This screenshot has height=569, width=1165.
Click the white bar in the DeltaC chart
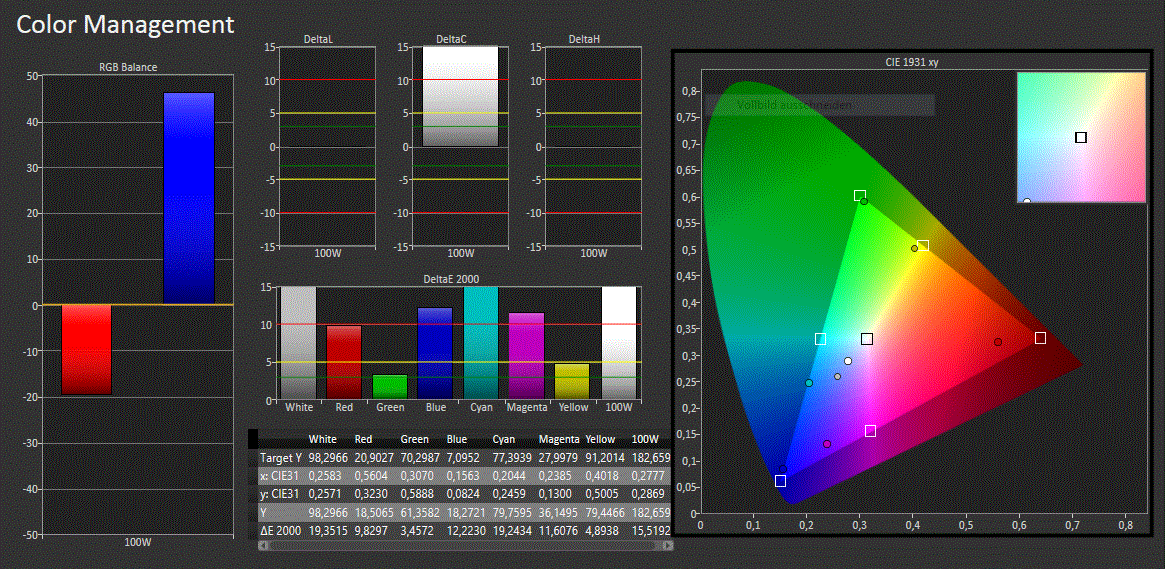[x=460, y=96]
